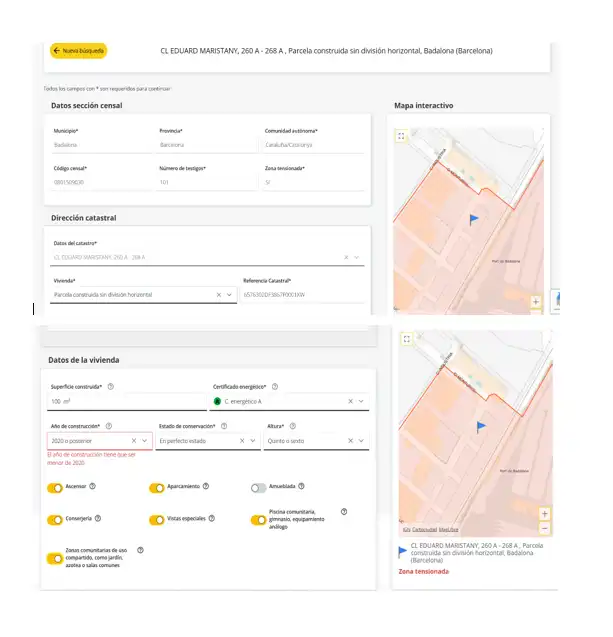Viewport: 613px width, 637px height.
Task: Open the Datos del catastro dropdown
Action: [357, 257]
